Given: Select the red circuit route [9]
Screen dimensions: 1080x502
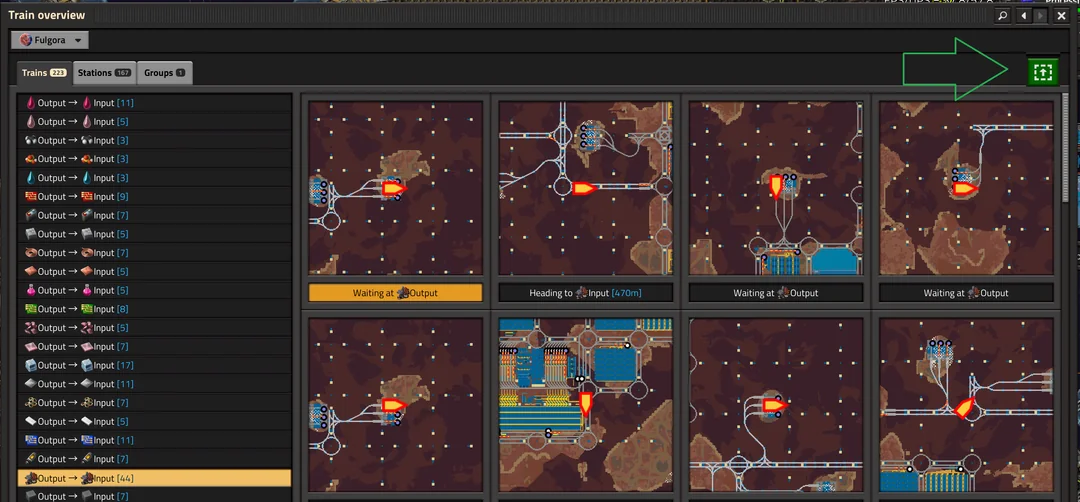Looking at the screenshot, I should pos(154,196).
